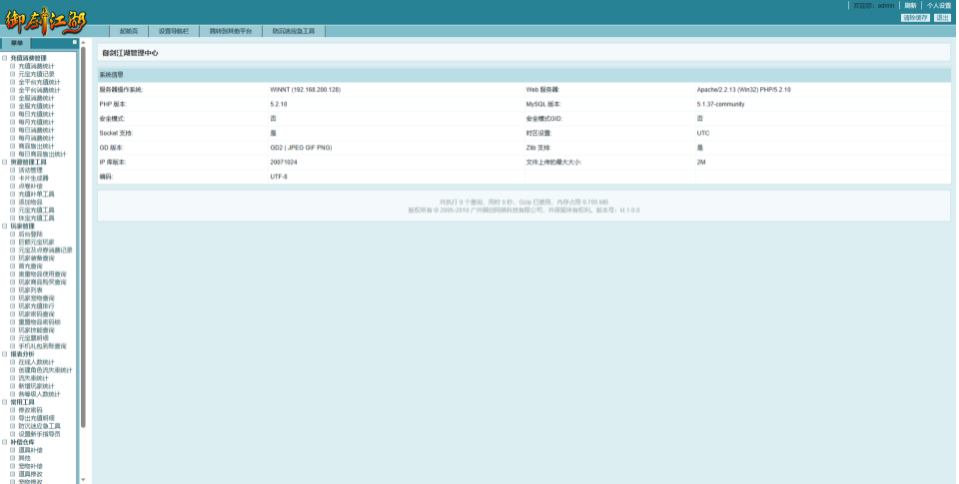Click the 菜单 panel header corner icon
This screenshot has width=959, height=484.
click(74, 43)
